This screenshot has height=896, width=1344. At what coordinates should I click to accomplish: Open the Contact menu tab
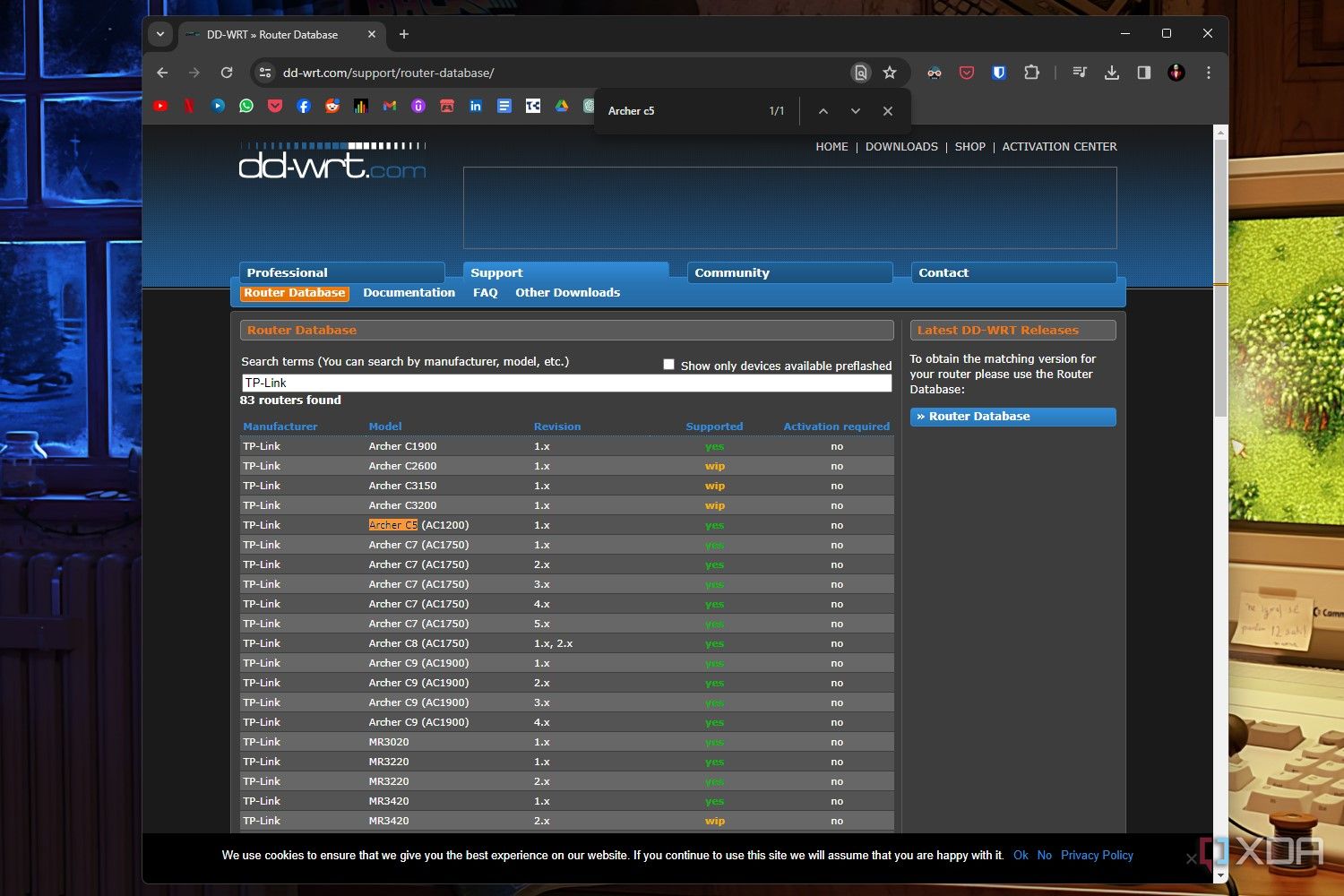pyautogui.click(x=1014, y=272)
